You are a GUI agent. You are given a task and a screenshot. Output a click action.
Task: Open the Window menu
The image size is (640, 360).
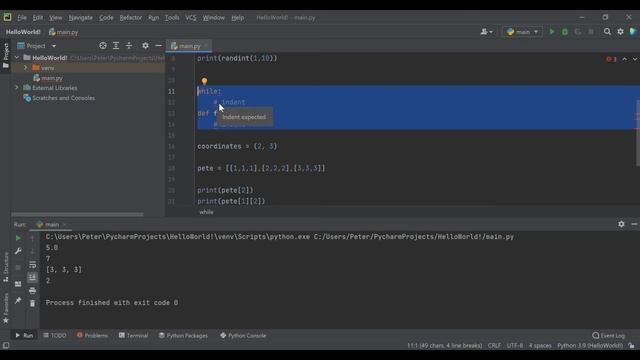tap(213, 18)
